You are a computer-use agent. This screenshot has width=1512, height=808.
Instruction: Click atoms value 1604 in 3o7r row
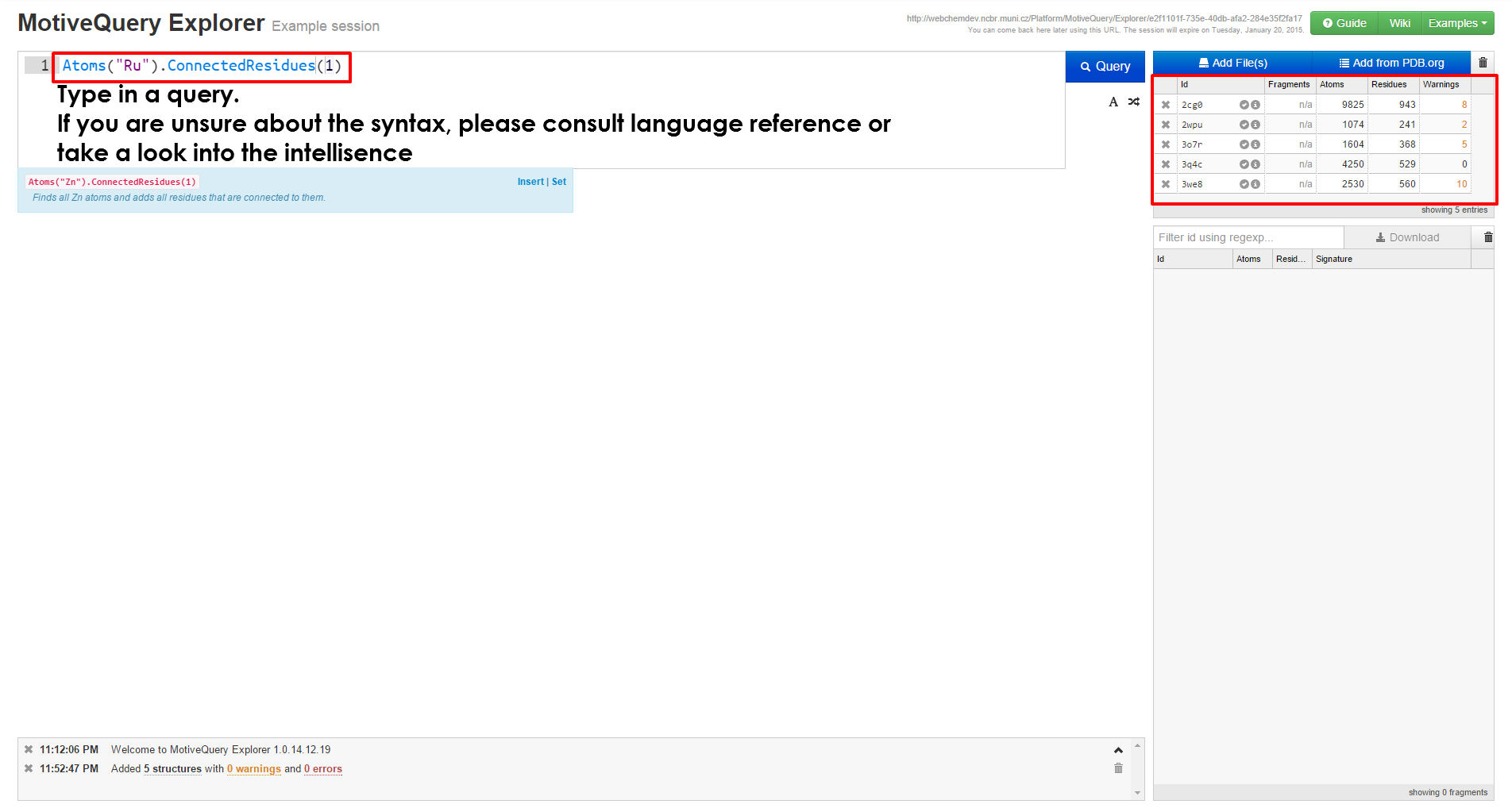pos(1352,144)
